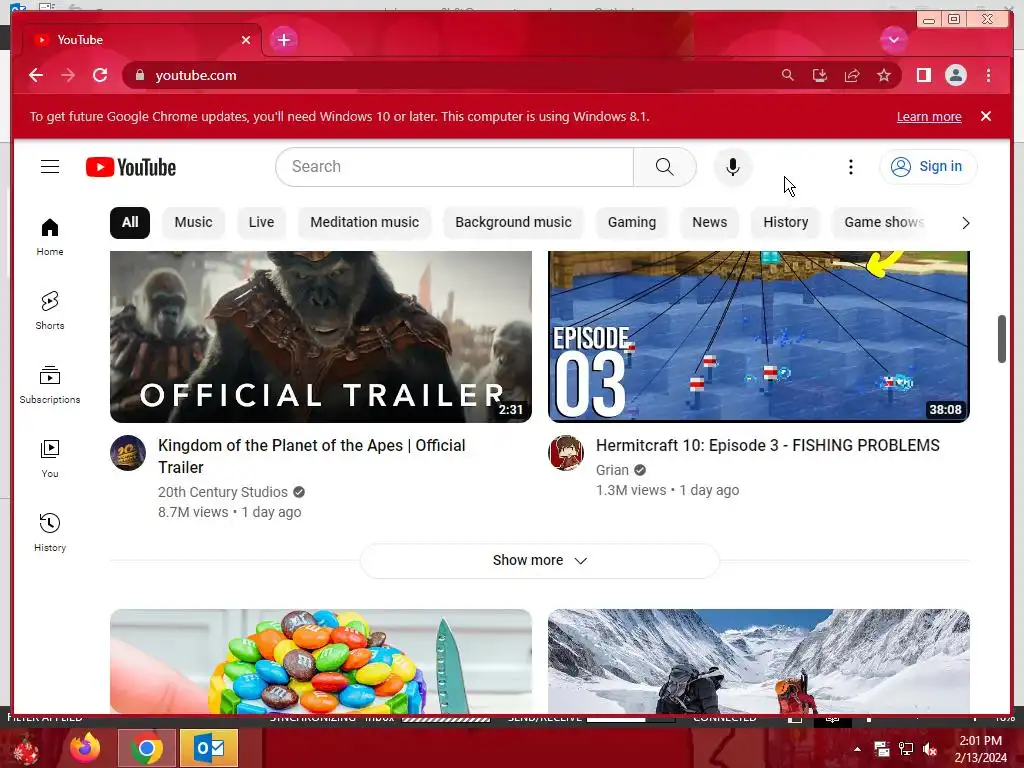Go back with browser back arrow

pyautogui.click(x=36, y=75)
